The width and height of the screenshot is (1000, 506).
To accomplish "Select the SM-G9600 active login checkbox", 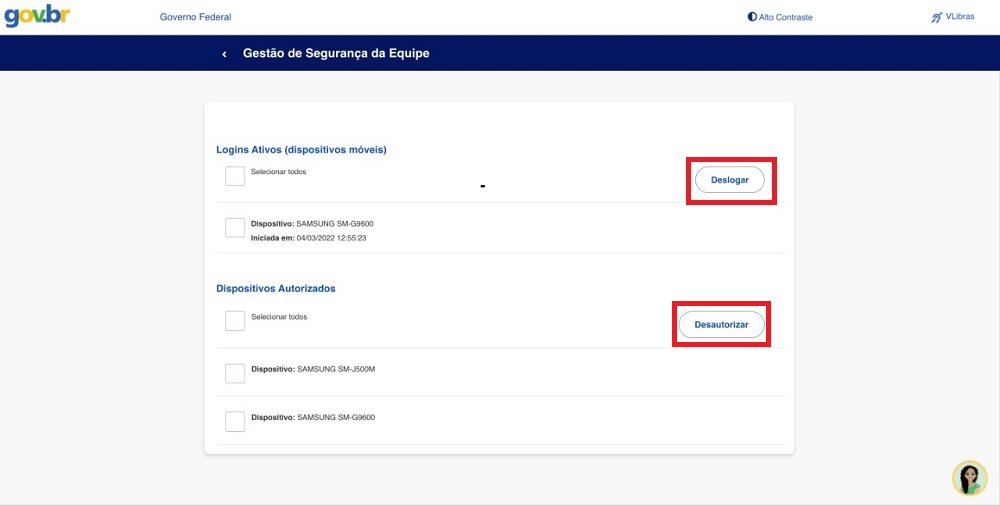I will 235,228.
